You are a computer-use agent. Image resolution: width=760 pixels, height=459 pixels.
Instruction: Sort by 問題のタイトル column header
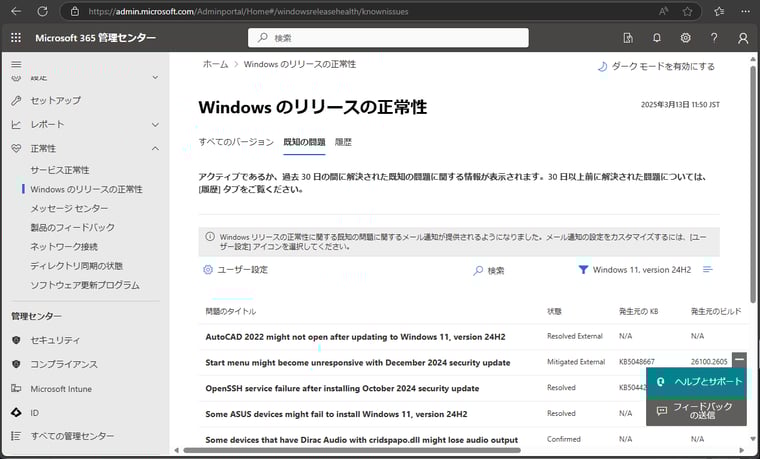(x=231, y=311)
